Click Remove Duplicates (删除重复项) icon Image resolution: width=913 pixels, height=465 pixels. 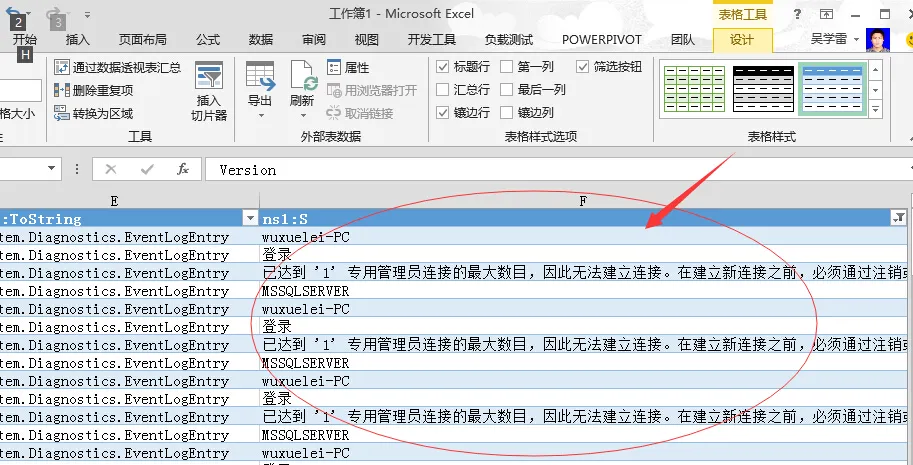click(62, 90)
